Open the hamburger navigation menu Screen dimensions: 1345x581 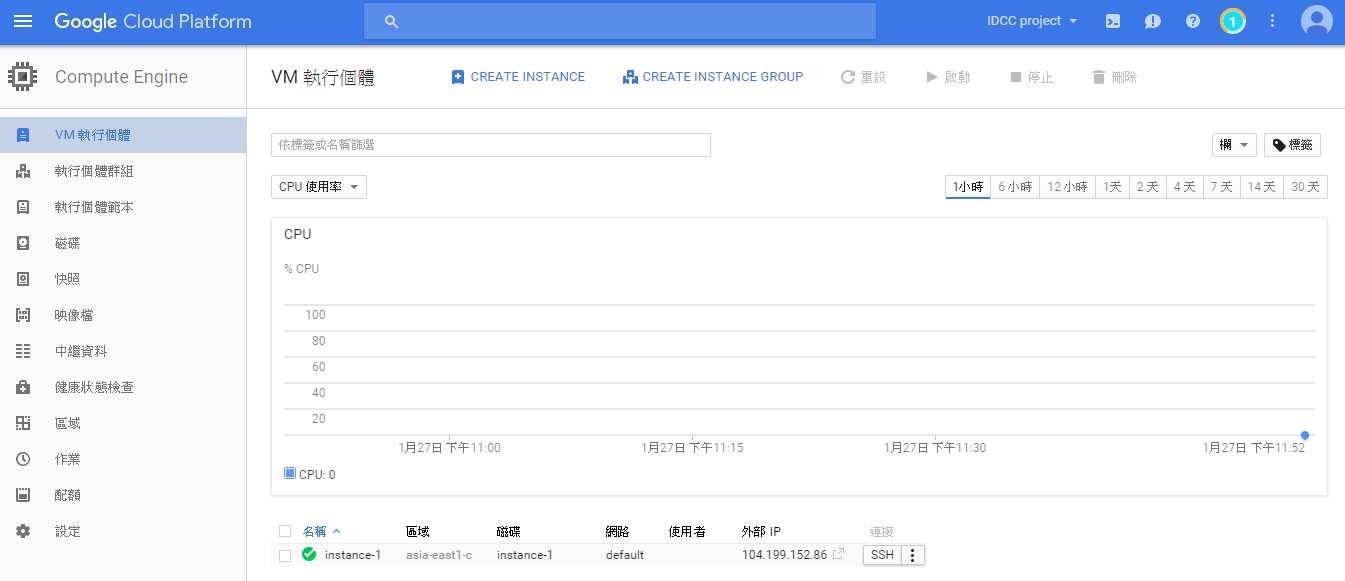pyautogui.click(x=22, y=21)
